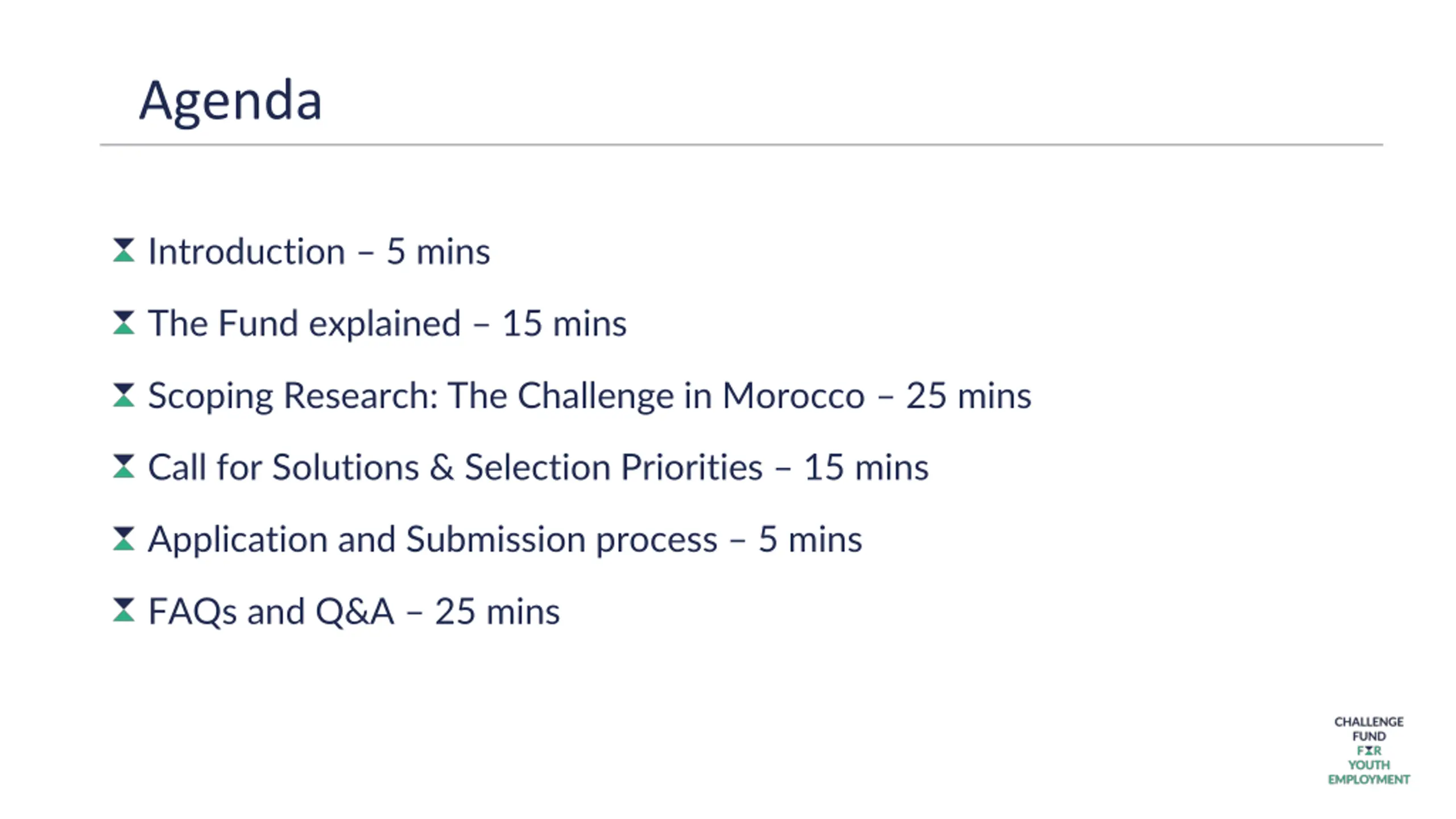The width and height of the screenshot is (1456, 819).
Task: Click the Challenge Fund for Youth Employment logo
Action: click(1368, 750)
